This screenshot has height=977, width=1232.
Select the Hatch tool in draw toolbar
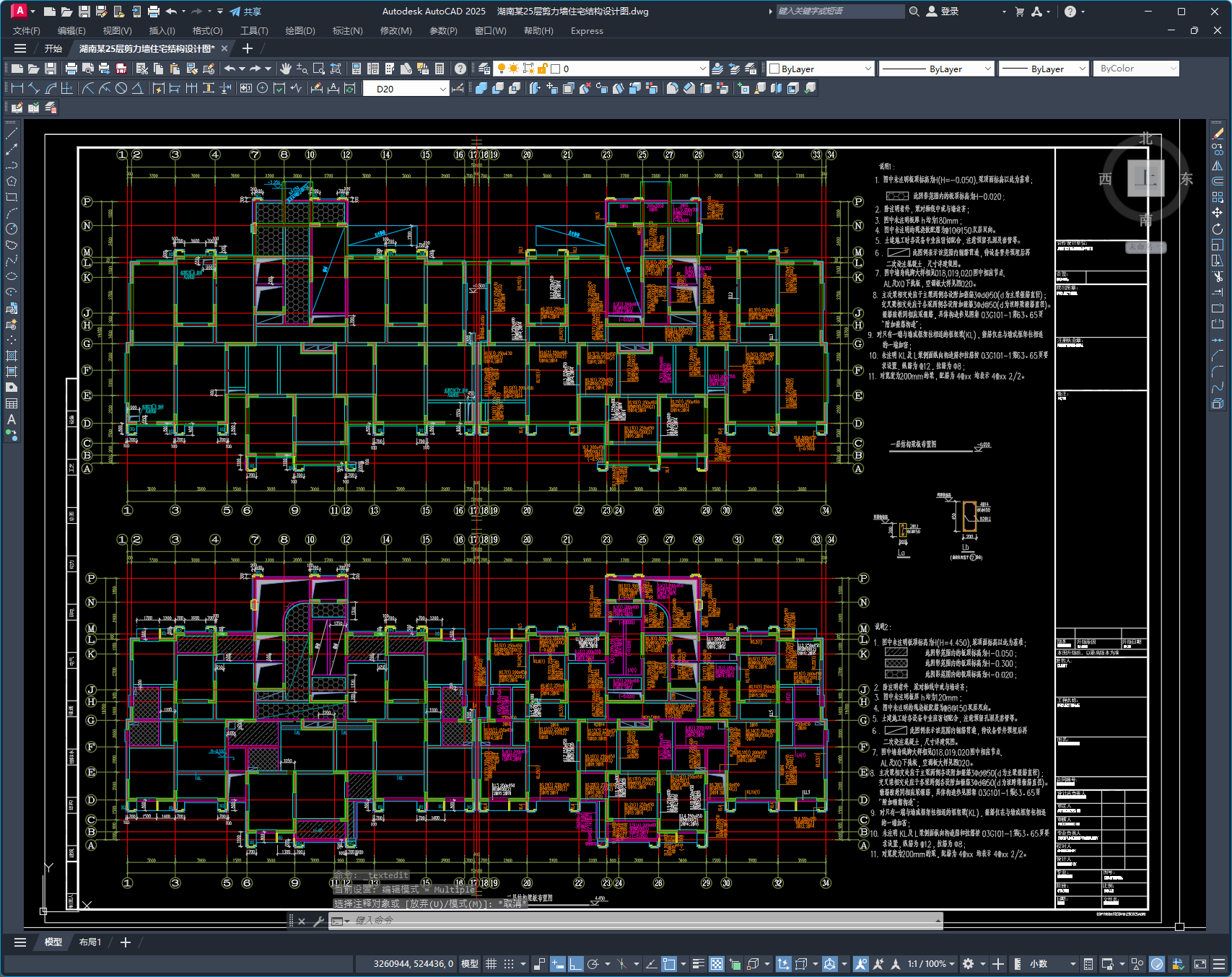coord(12,356)
